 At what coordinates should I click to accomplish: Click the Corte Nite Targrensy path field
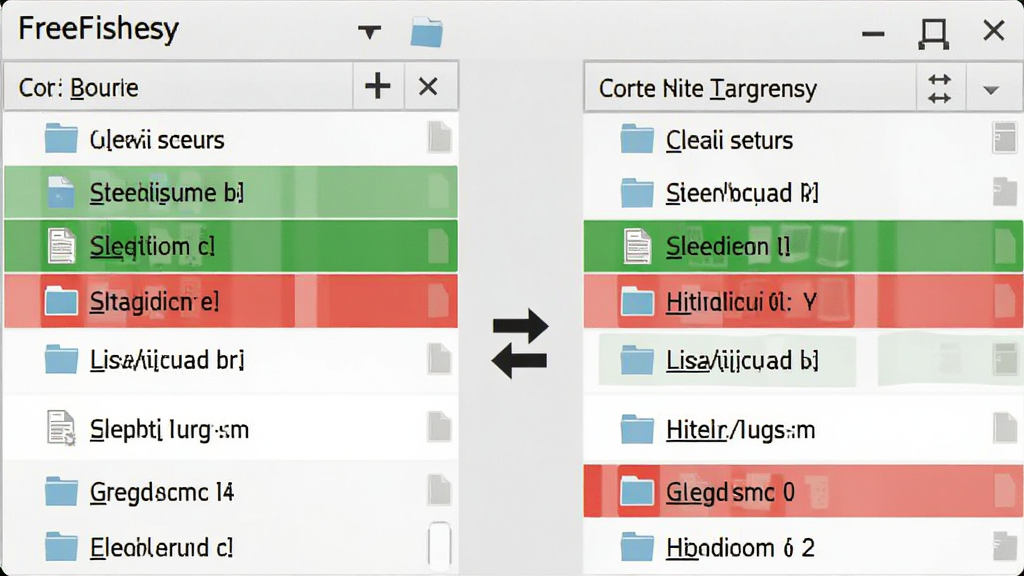(750, 88)
